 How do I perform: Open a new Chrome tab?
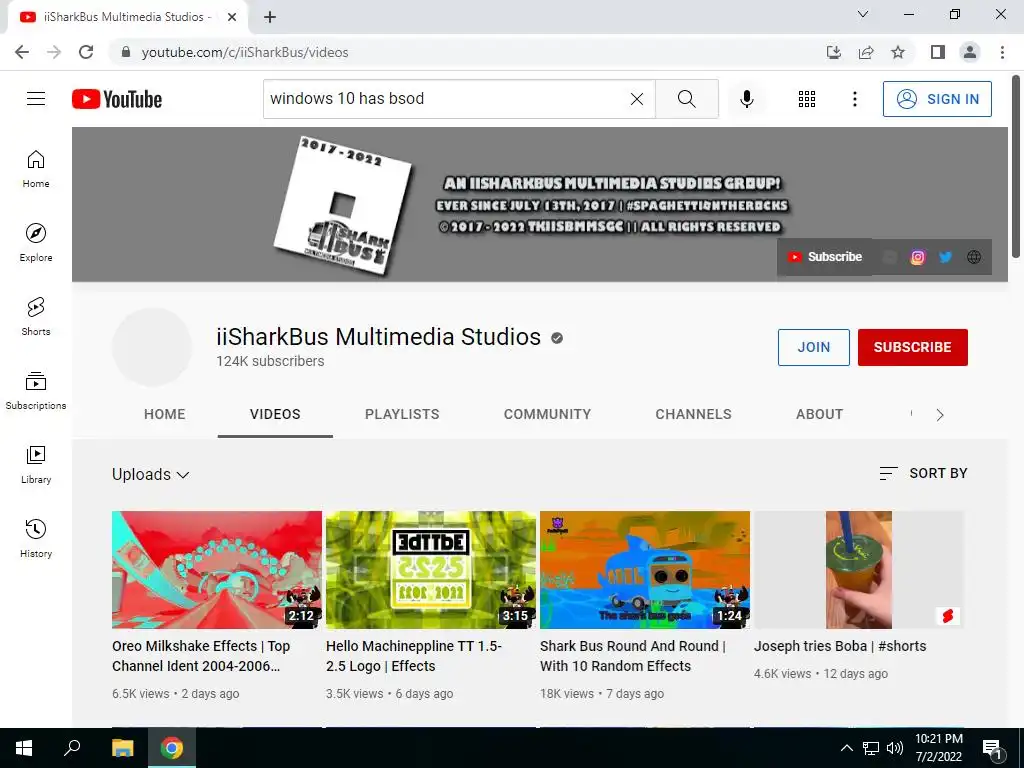point(270,17)
